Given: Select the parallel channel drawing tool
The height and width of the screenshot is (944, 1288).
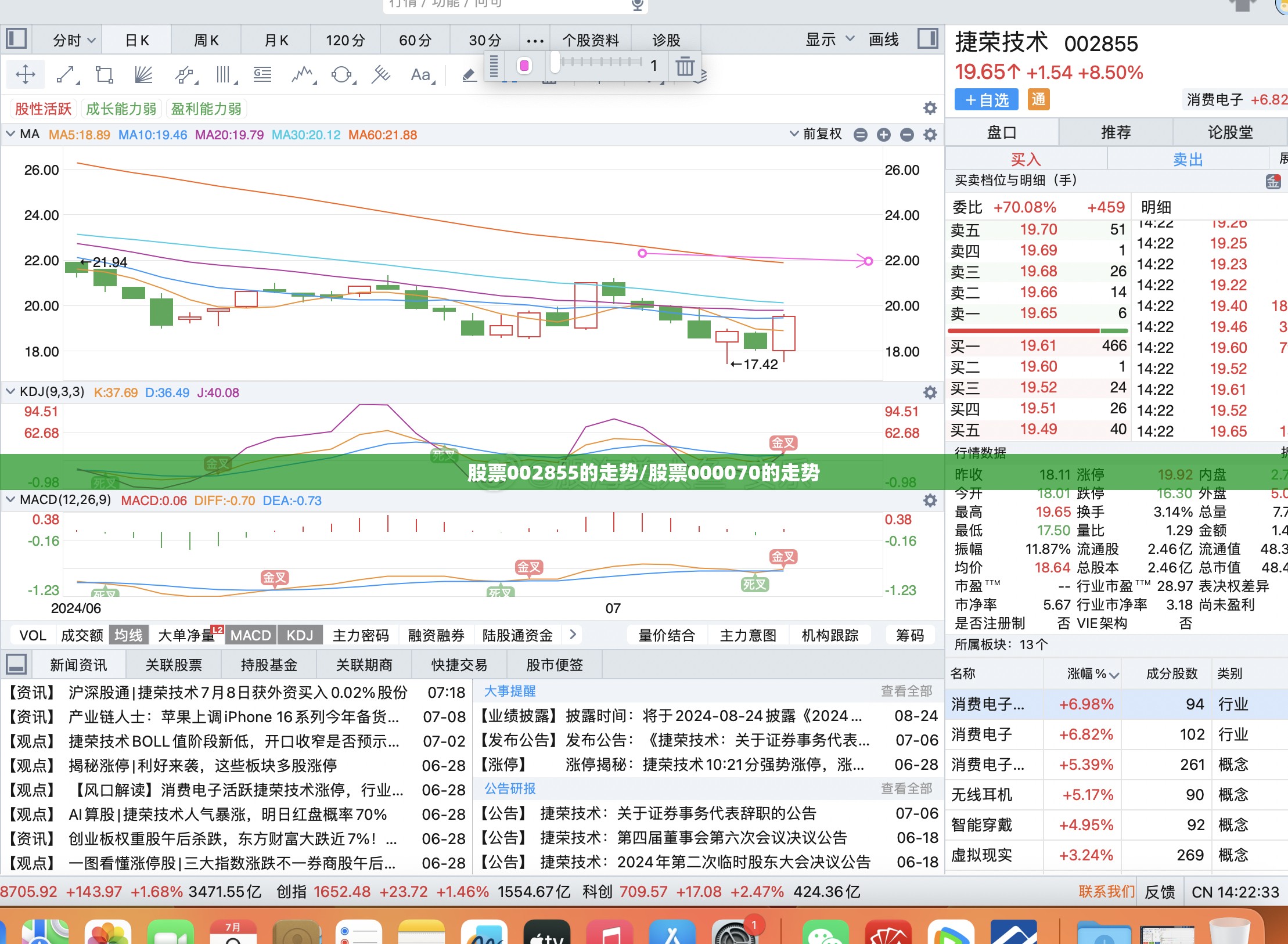Looking at the screenshot, I should 185,74.
